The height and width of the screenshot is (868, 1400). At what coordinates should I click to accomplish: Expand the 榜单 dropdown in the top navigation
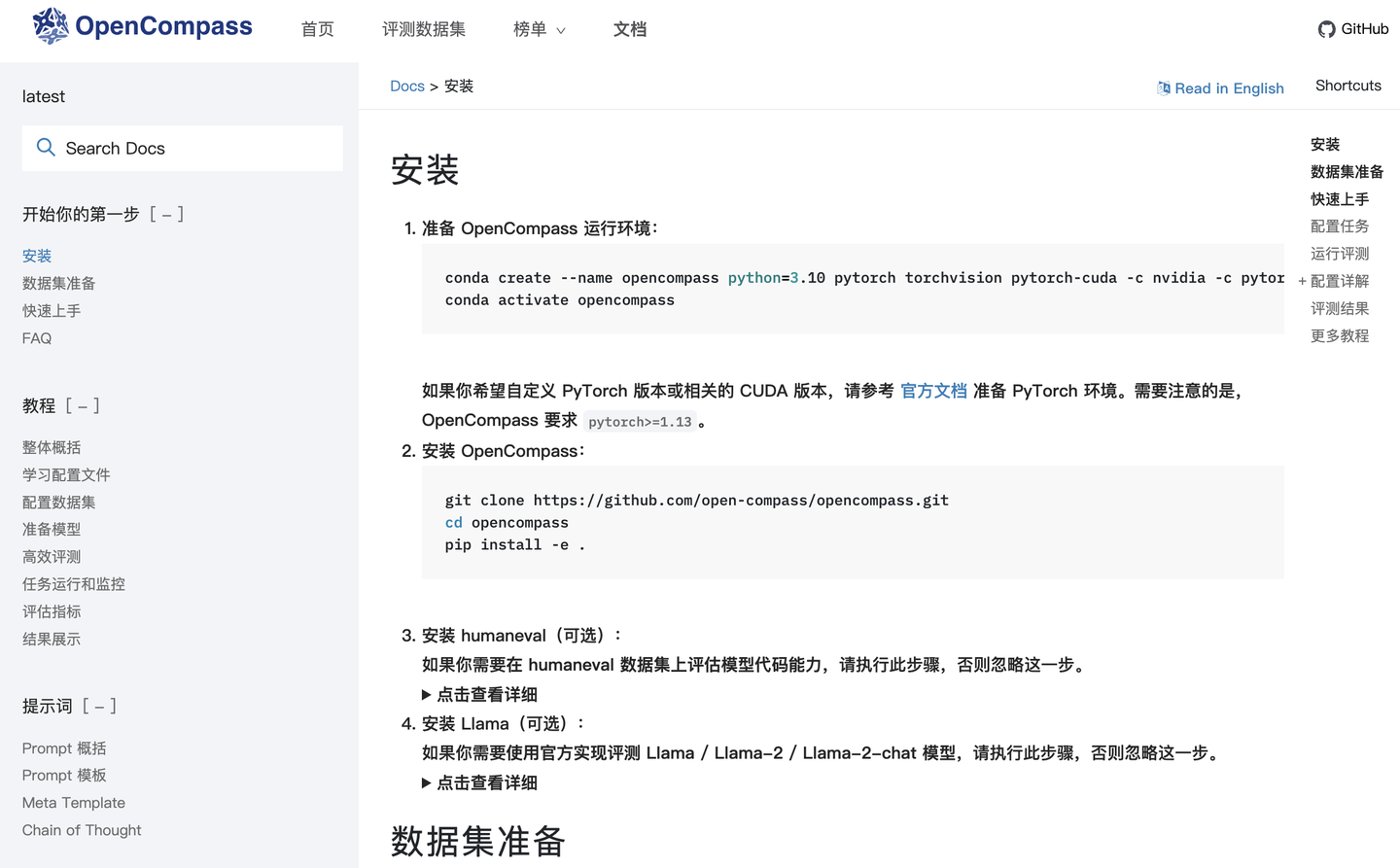[x=539, y=30]
